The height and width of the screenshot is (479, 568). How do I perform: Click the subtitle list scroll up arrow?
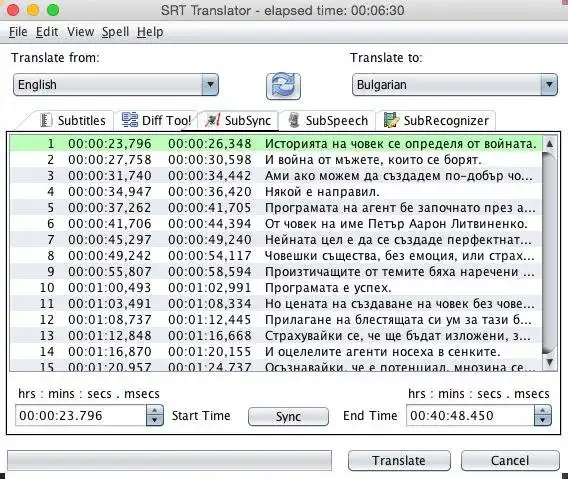(x=550, y=143)
